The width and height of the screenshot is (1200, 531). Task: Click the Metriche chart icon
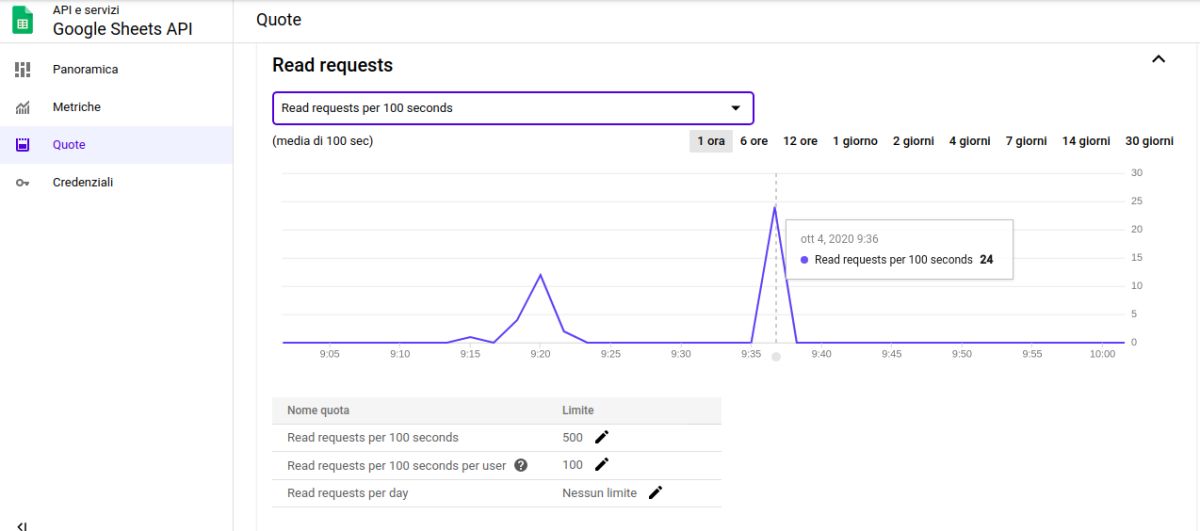coord(23,107)
